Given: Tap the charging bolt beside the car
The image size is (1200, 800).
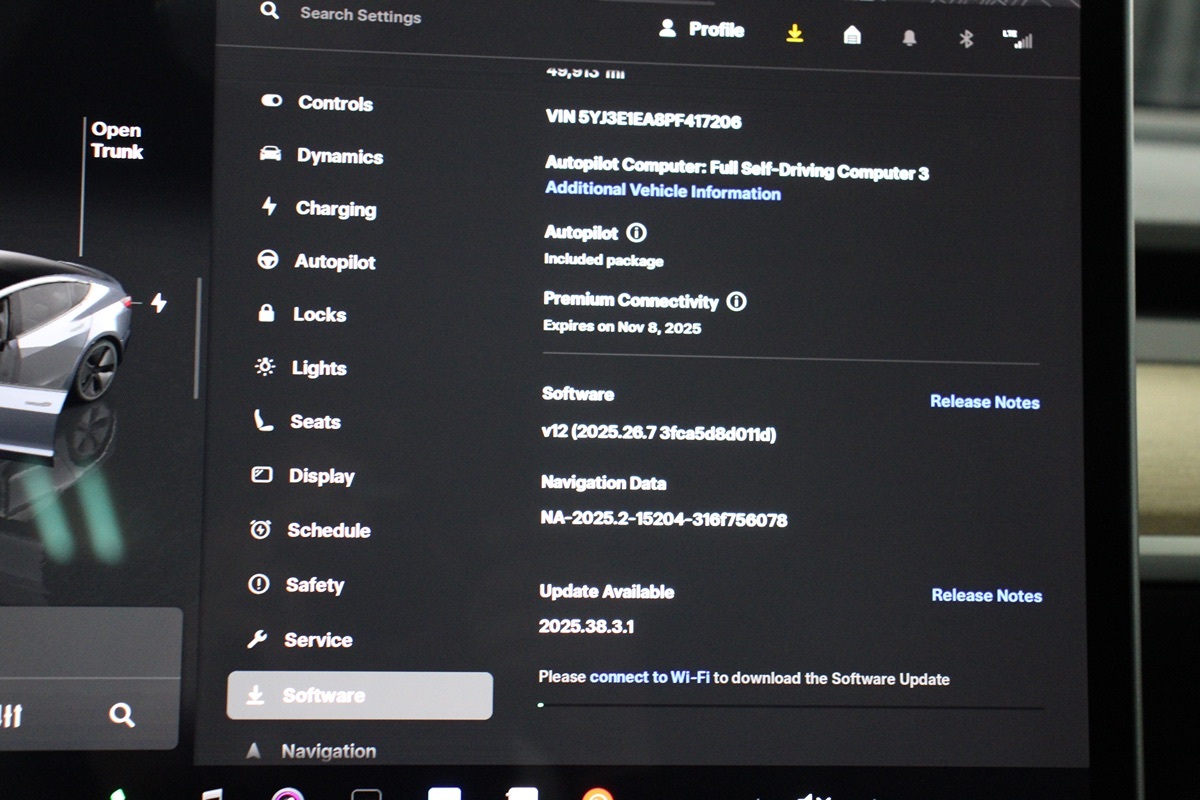Looking at the screenshot, I should [x=159, y=303].
